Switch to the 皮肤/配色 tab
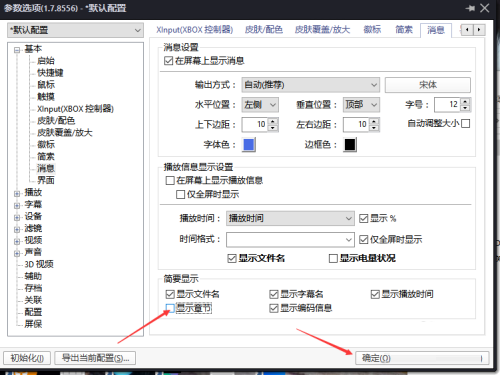 click(263, 30)
